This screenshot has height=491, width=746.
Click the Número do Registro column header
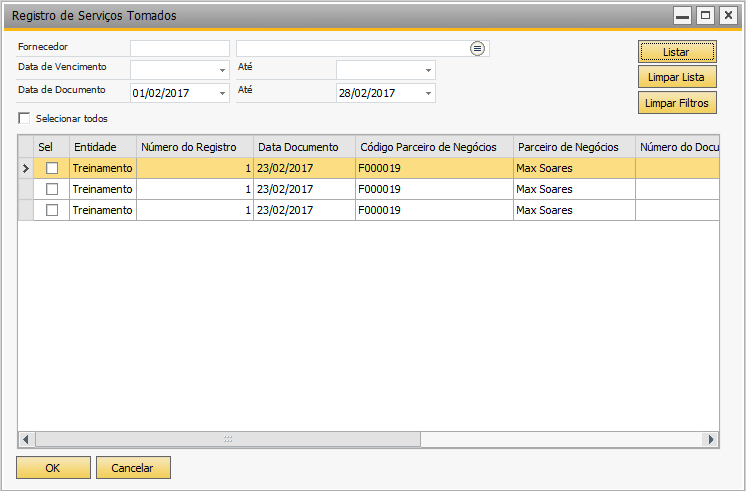click(x=195, y=147)
